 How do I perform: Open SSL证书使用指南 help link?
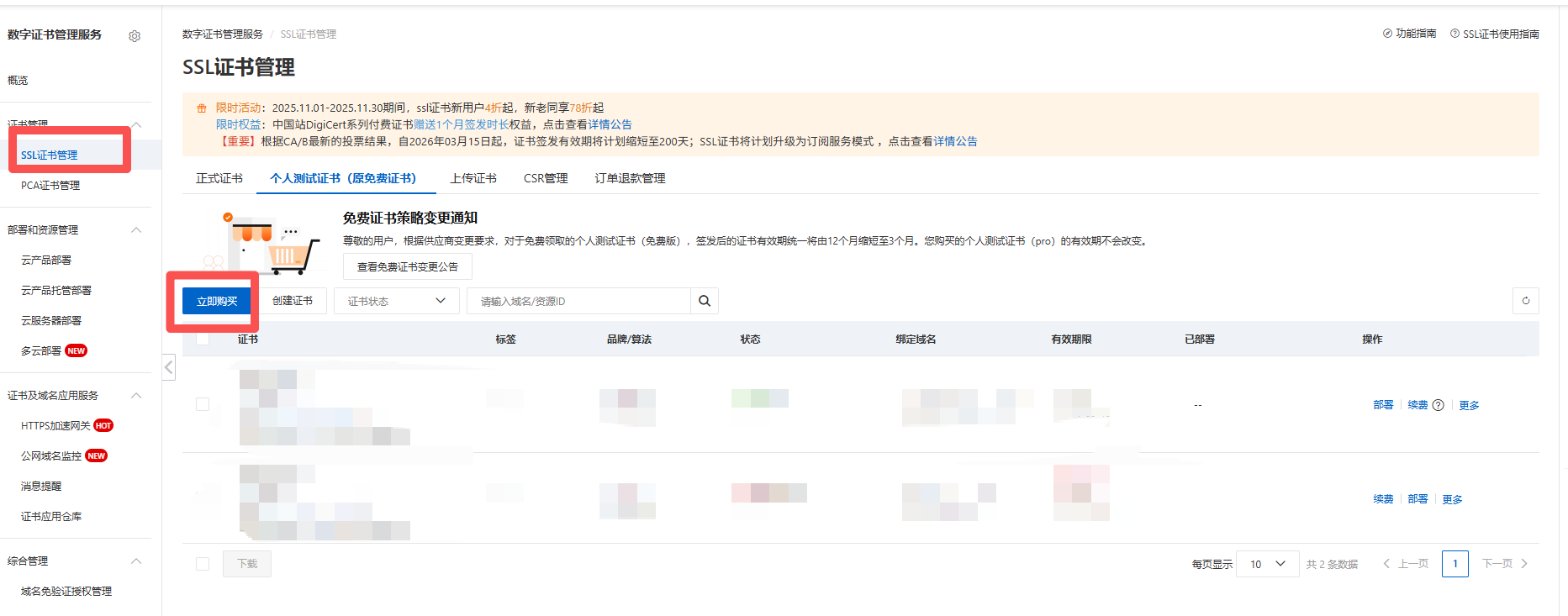(x=1495, y=34)
